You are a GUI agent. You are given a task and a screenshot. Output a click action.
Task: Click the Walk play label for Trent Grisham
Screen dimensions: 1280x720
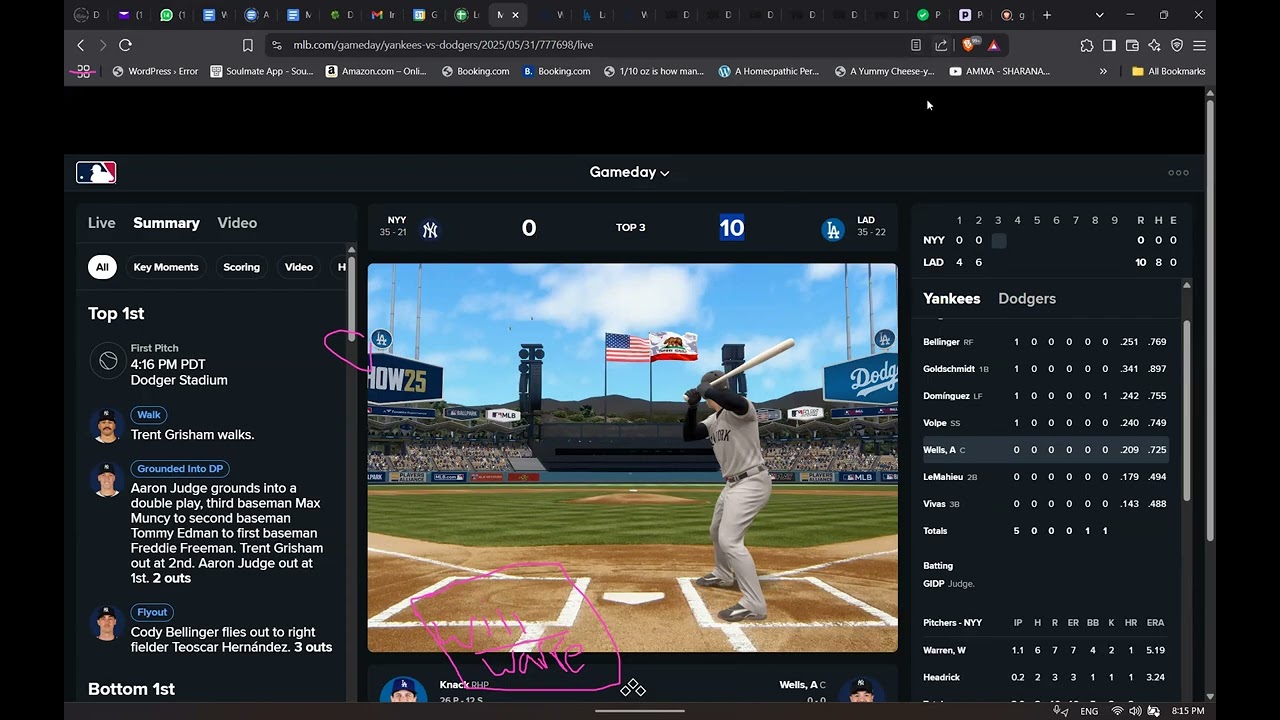(149, 415)
